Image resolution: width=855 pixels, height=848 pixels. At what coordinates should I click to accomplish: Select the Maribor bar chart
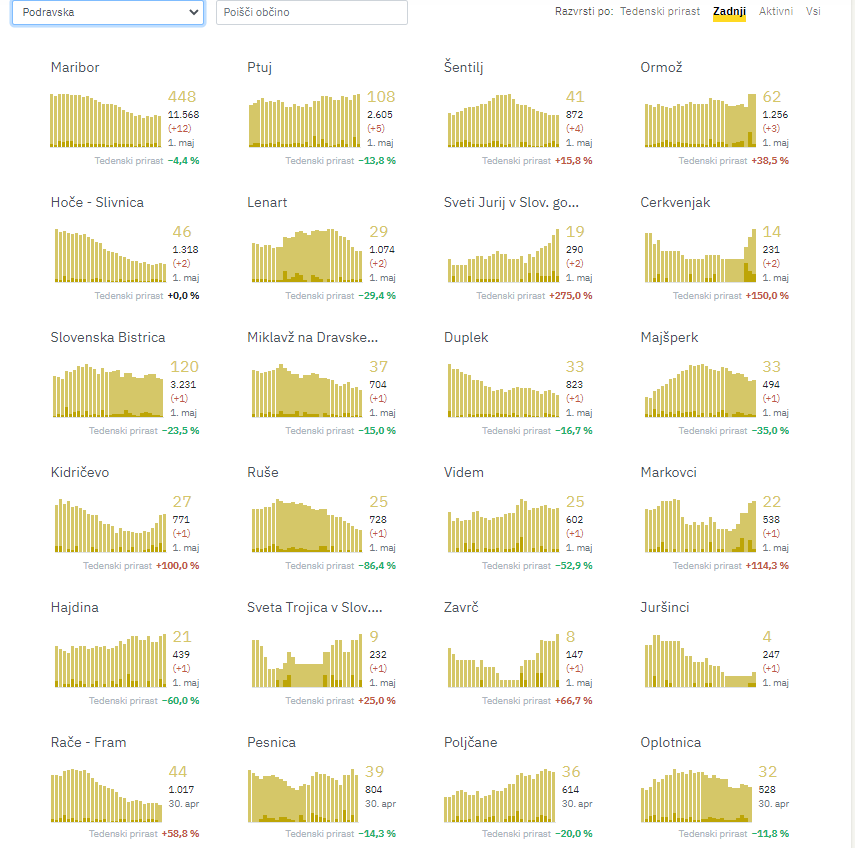(106, 121)
